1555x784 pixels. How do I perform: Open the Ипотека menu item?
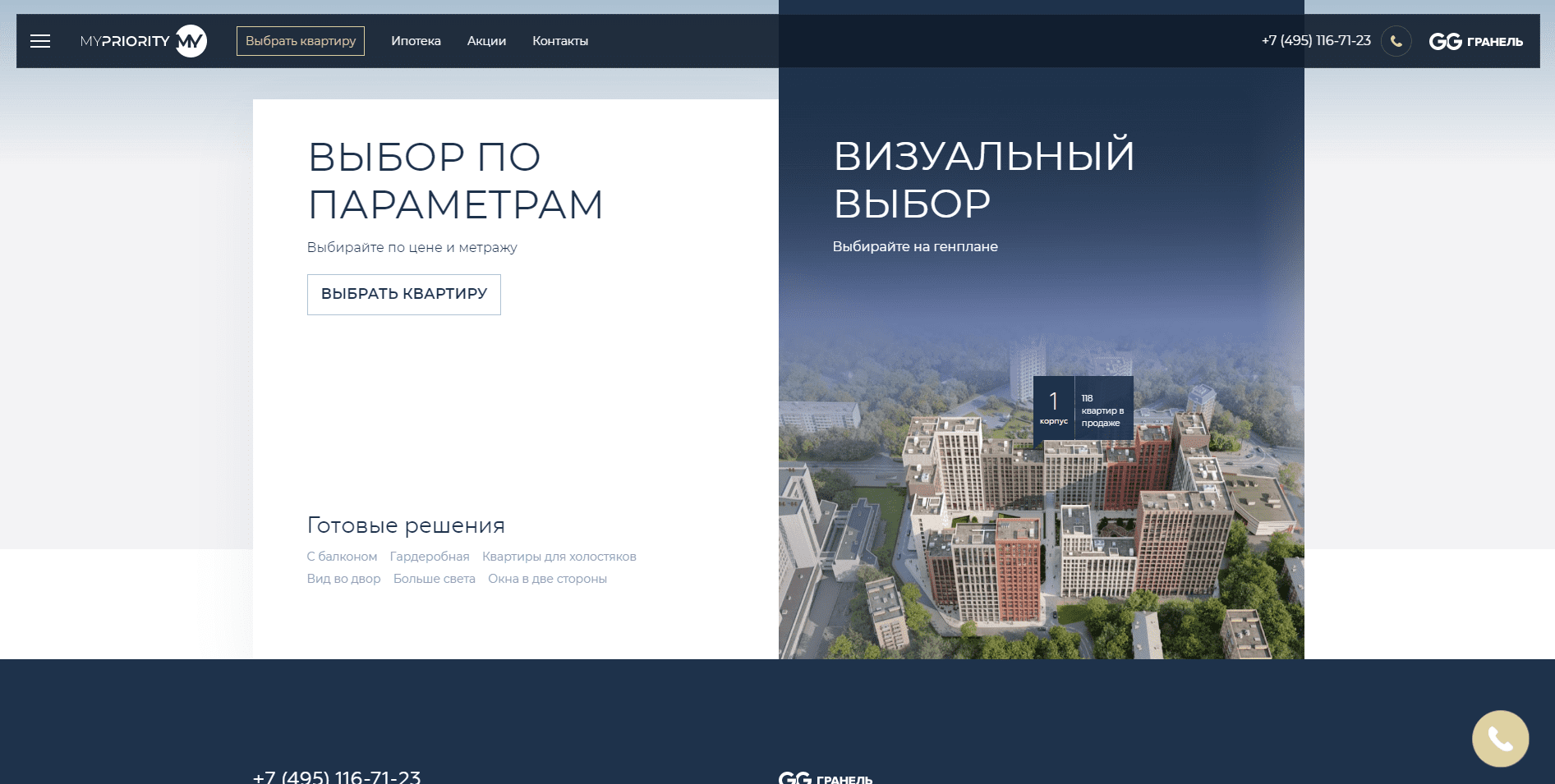click(416, 41)
